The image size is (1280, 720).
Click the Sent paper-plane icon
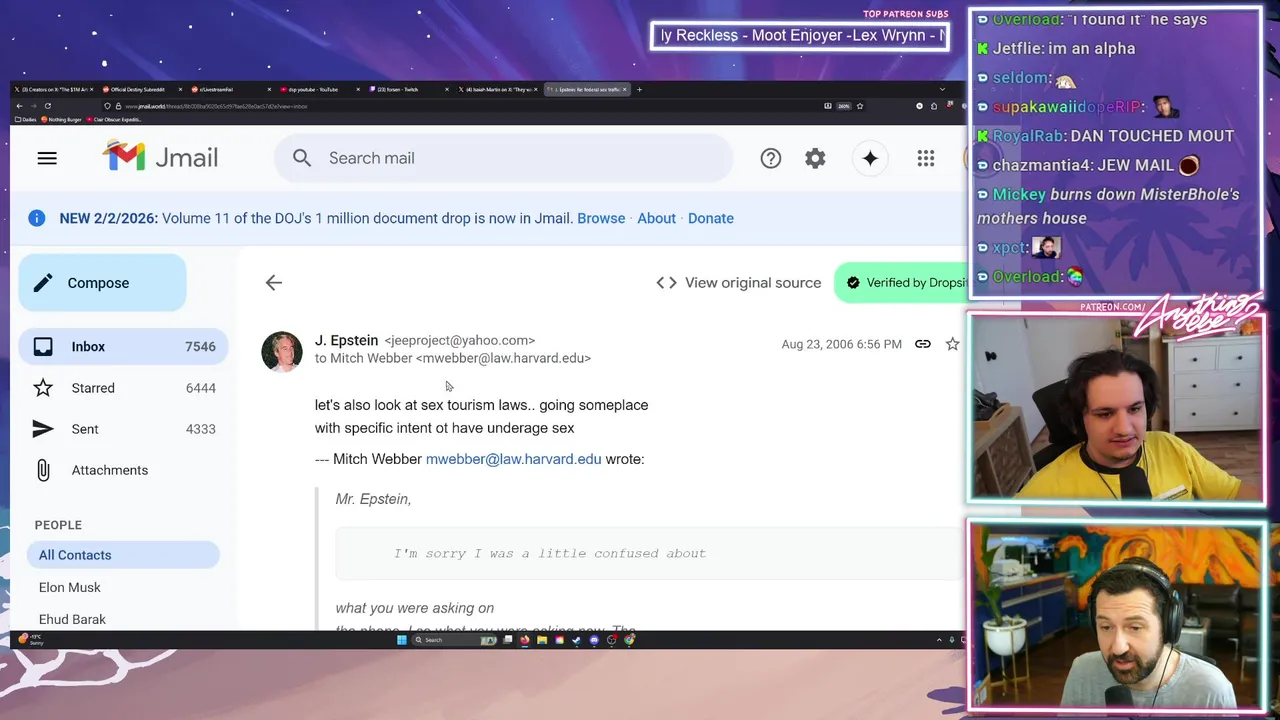(x=43, y=429)
